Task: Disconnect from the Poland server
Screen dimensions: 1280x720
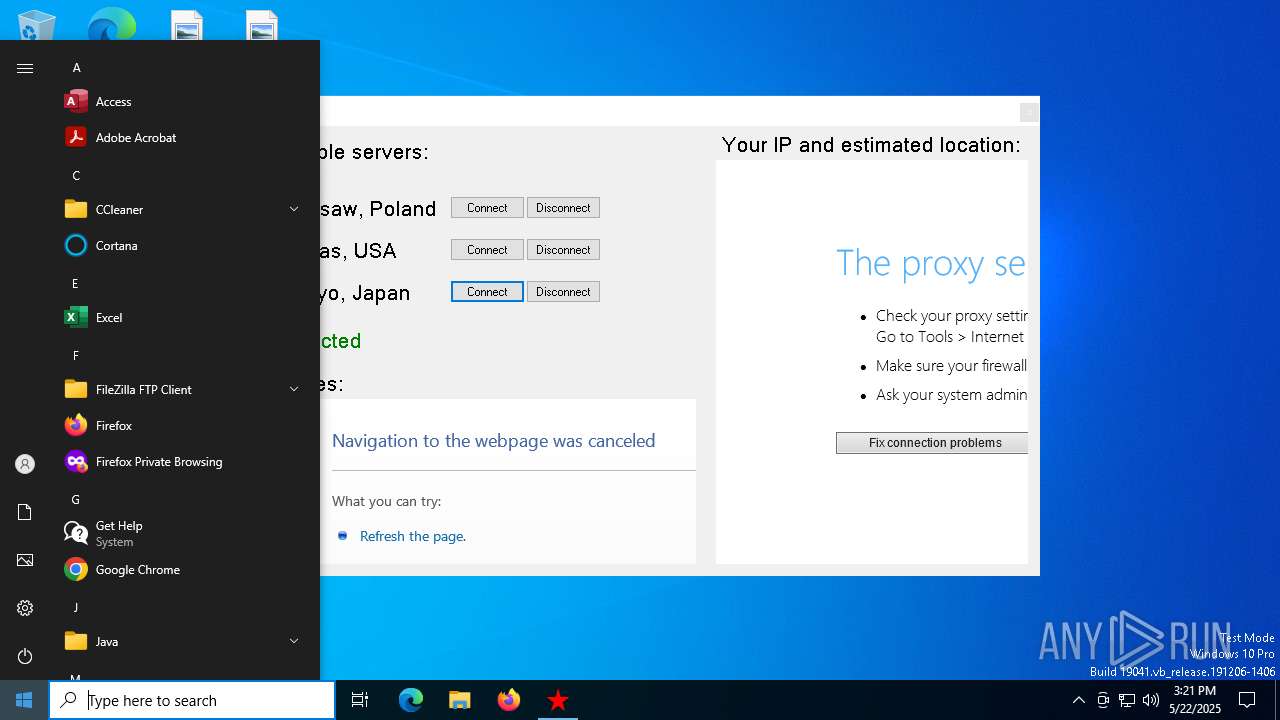Action: point(563,208)
